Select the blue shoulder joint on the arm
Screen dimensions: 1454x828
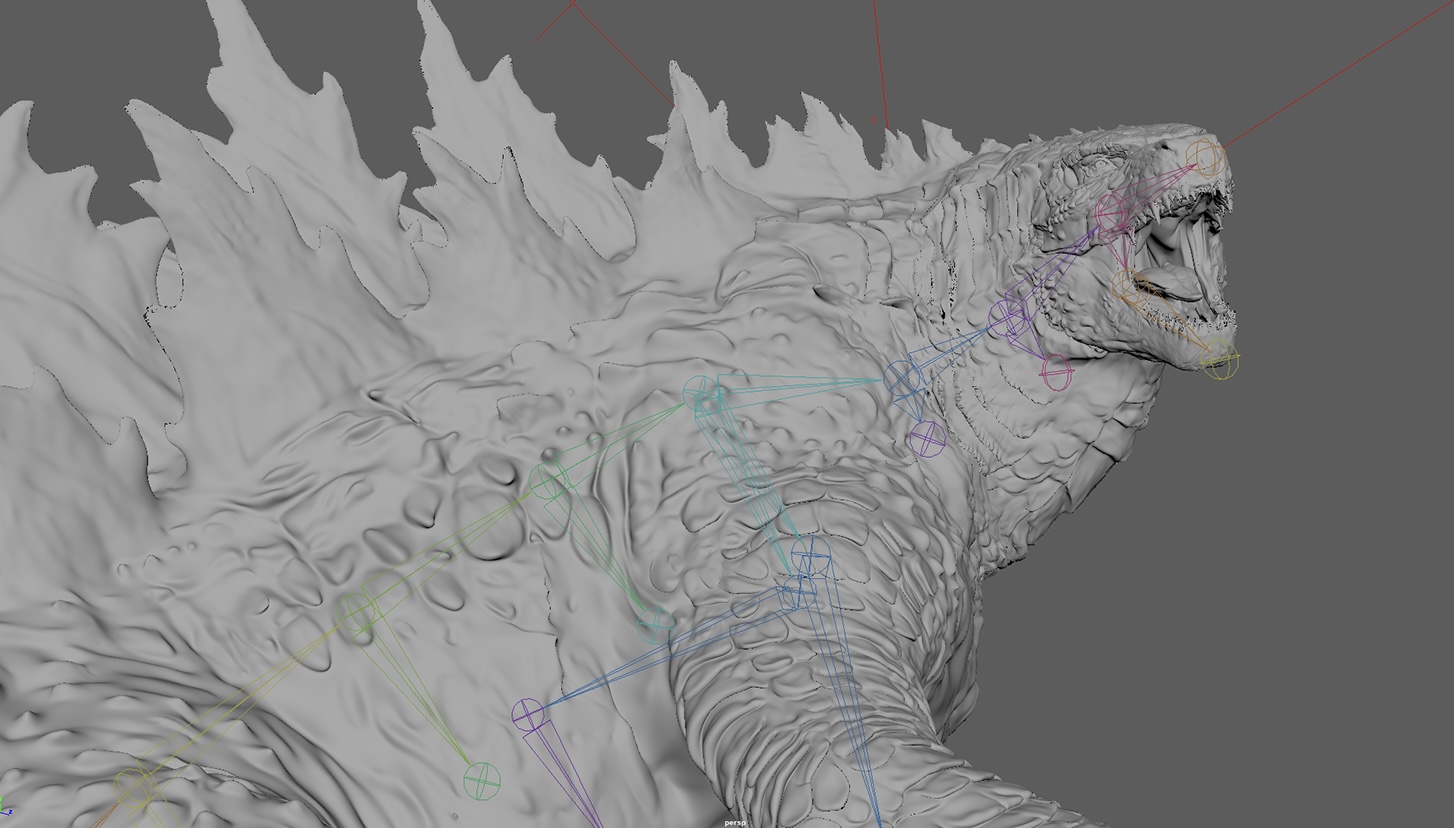tap(809, 554)
